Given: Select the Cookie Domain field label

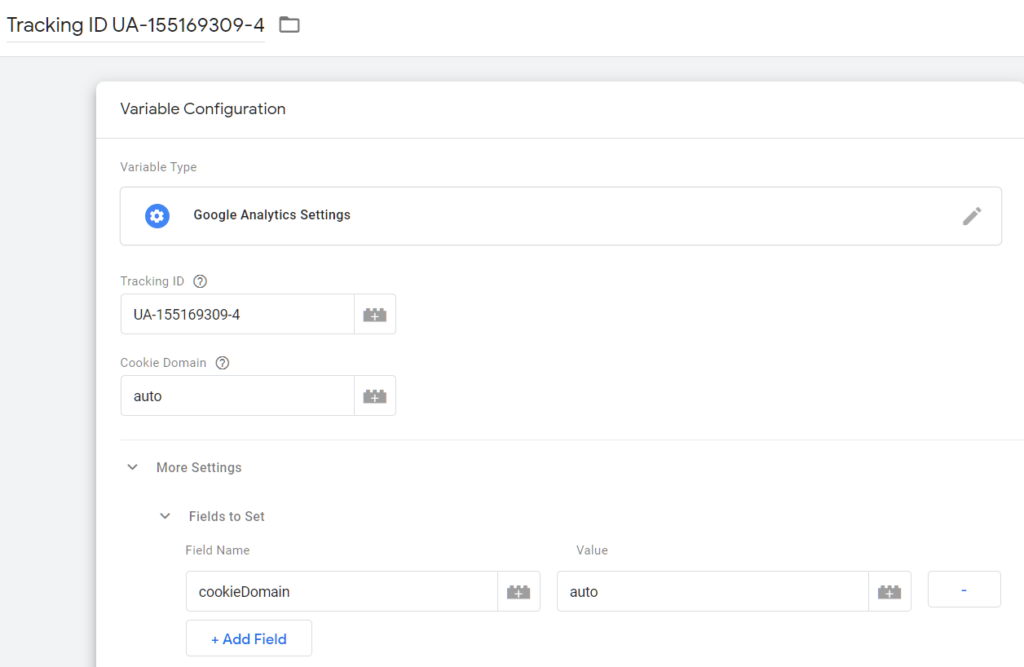Looking at the screenshot, I should point(163,363).
